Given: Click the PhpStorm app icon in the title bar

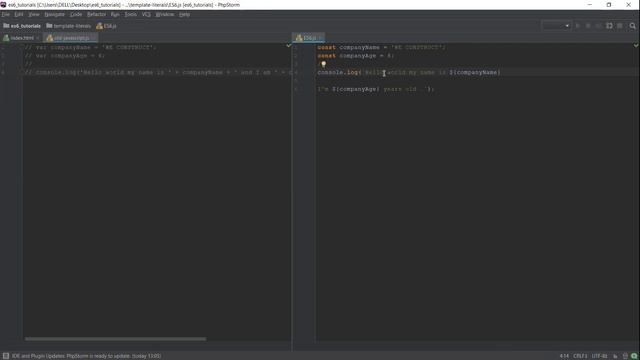Looking at the screenshot, I should tap(4, 4).
